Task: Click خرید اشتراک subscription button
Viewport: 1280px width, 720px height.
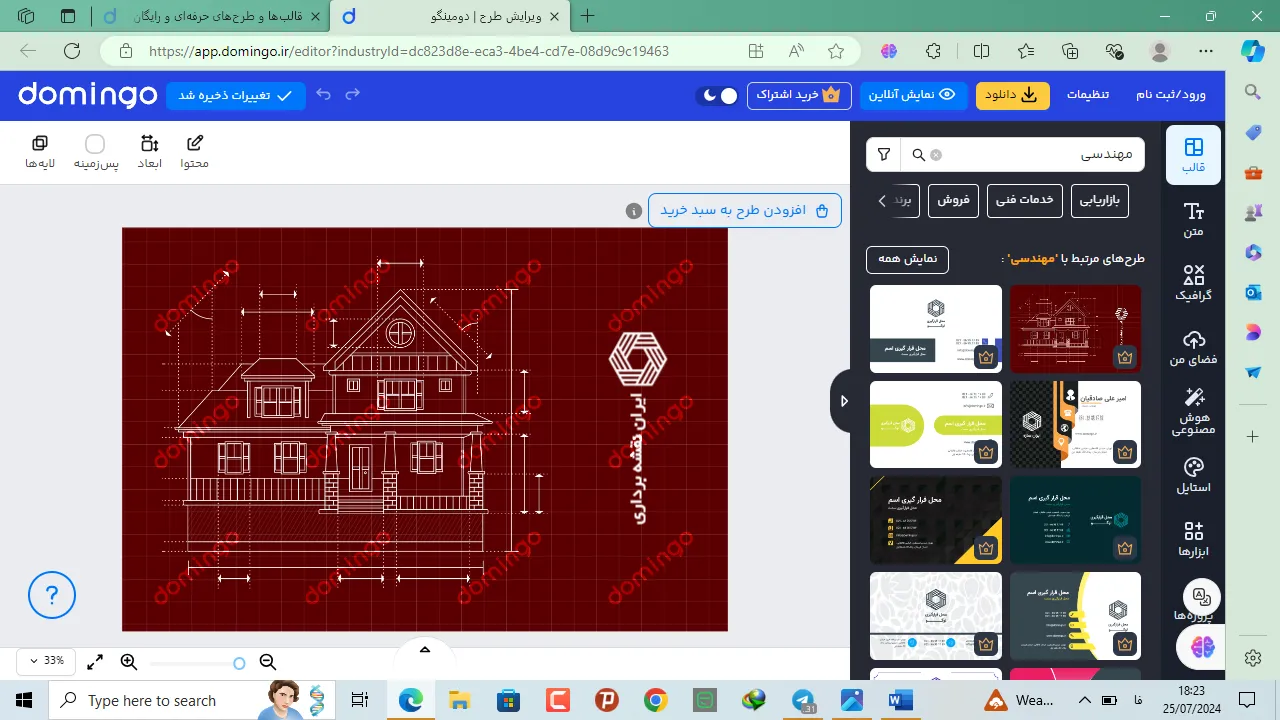Action: click(x=799, y=95)
